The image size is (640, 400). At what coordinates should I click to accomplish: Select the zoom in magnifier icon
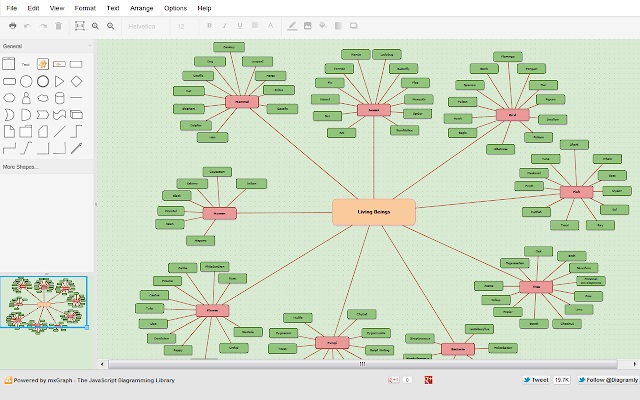(x=95, y=26)
